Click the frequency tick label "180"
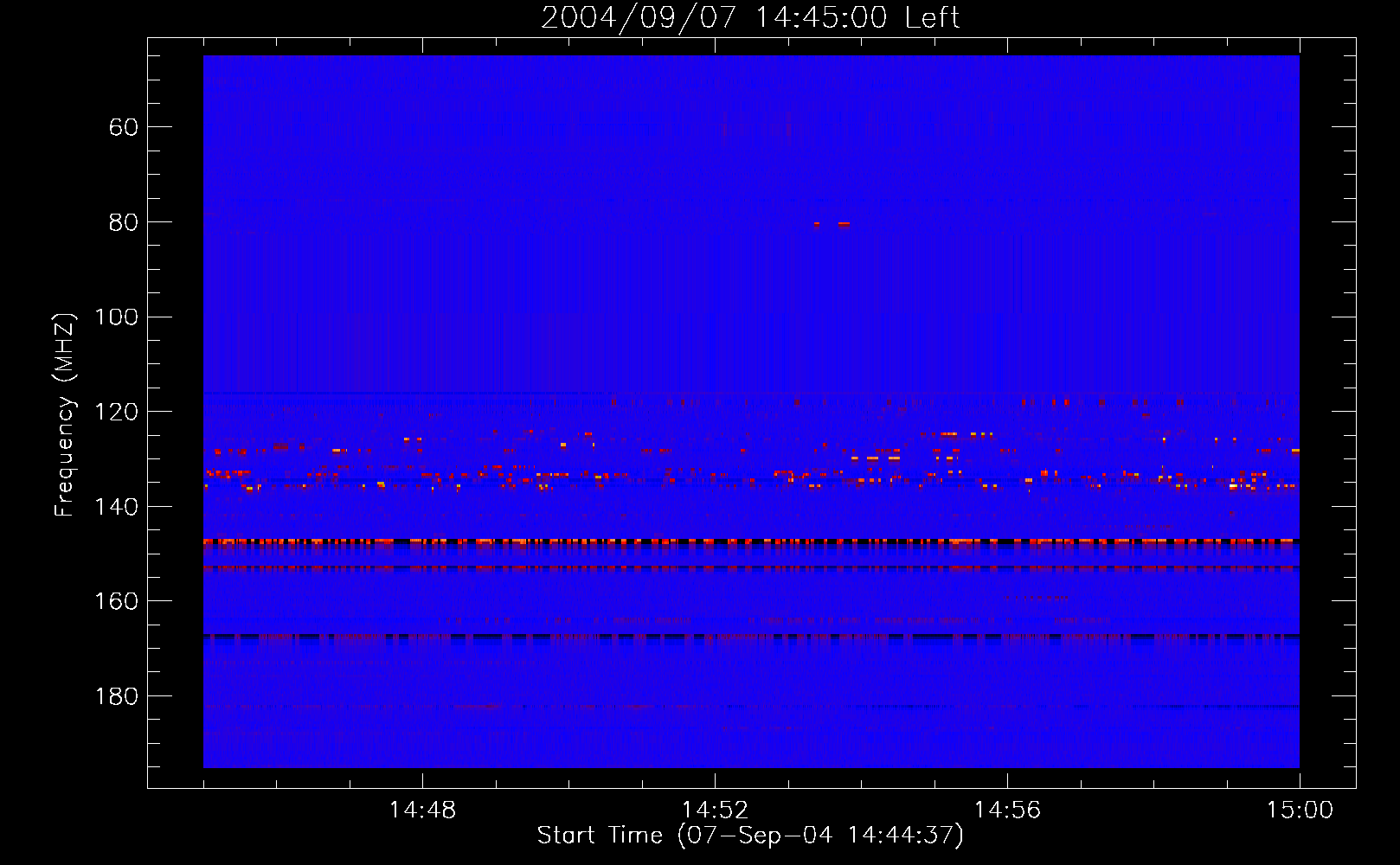This screenshot has height=865, width=1400. (x=117, y=697)
